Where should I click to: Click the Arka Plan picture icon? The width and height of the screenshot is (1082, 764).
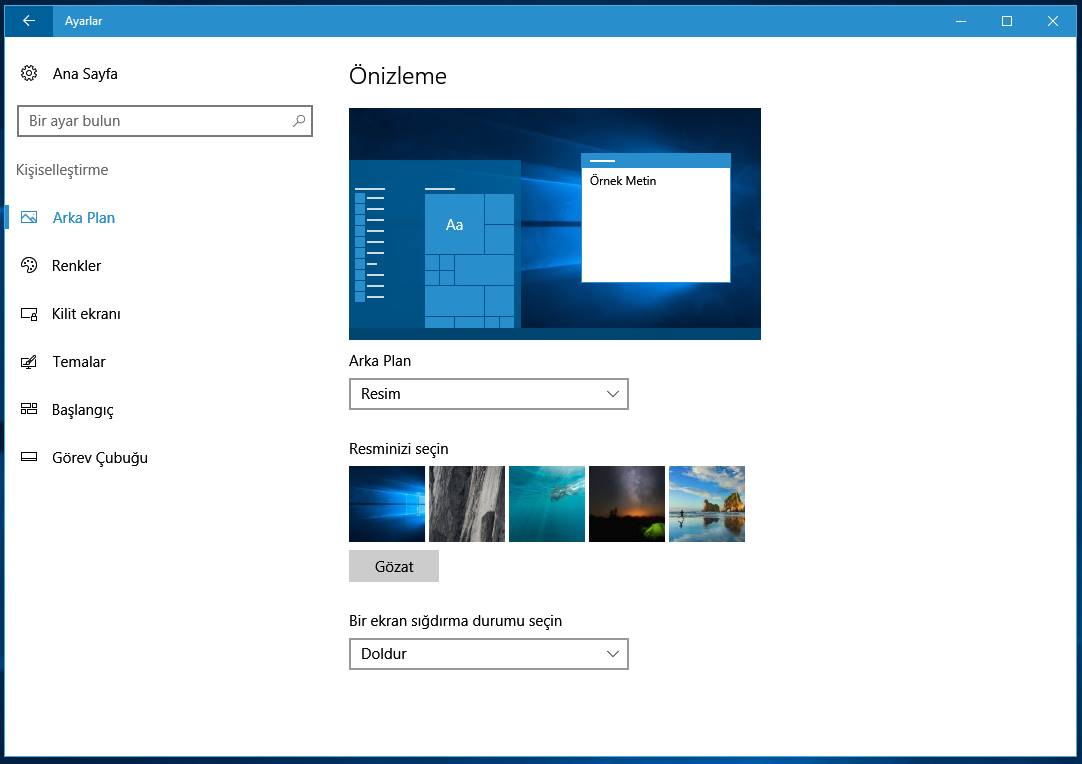29,218
